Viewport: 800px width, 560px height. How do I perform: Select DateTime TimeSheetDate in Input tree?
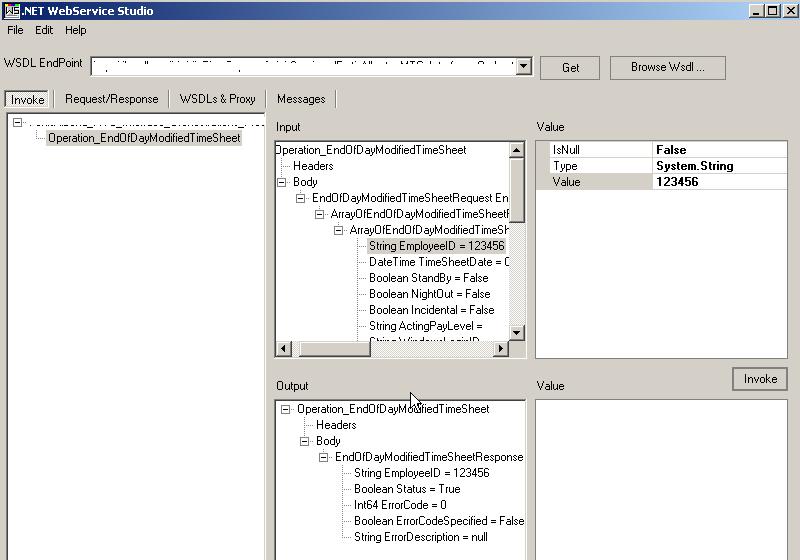(438, 262)
